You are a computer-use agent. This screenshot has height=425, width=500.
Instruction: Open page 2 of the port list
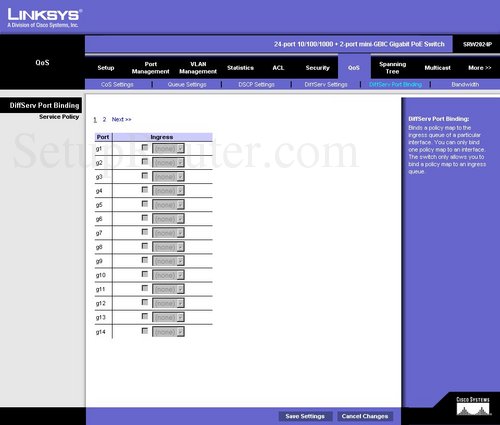tap(104, 119)
